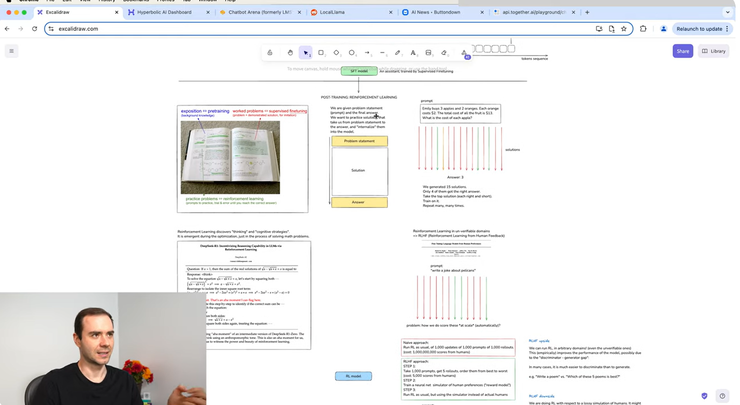Image resolution: width=740 pixels, height=405 pixels.
Task: Click the excalidraw.com address bar
Action: click(300, 29)
